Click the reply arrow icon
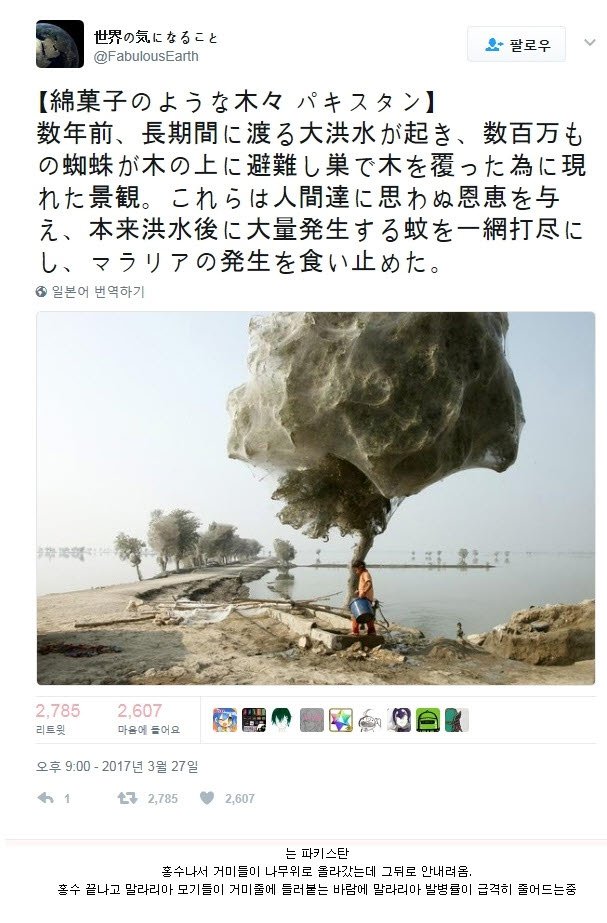 (46, 798)
